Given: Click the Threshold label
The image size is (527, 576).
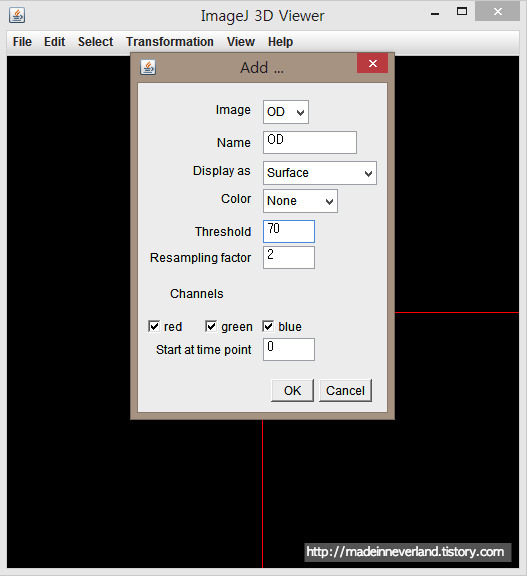Looking at the screenshot, I should (x=223, y=231).
